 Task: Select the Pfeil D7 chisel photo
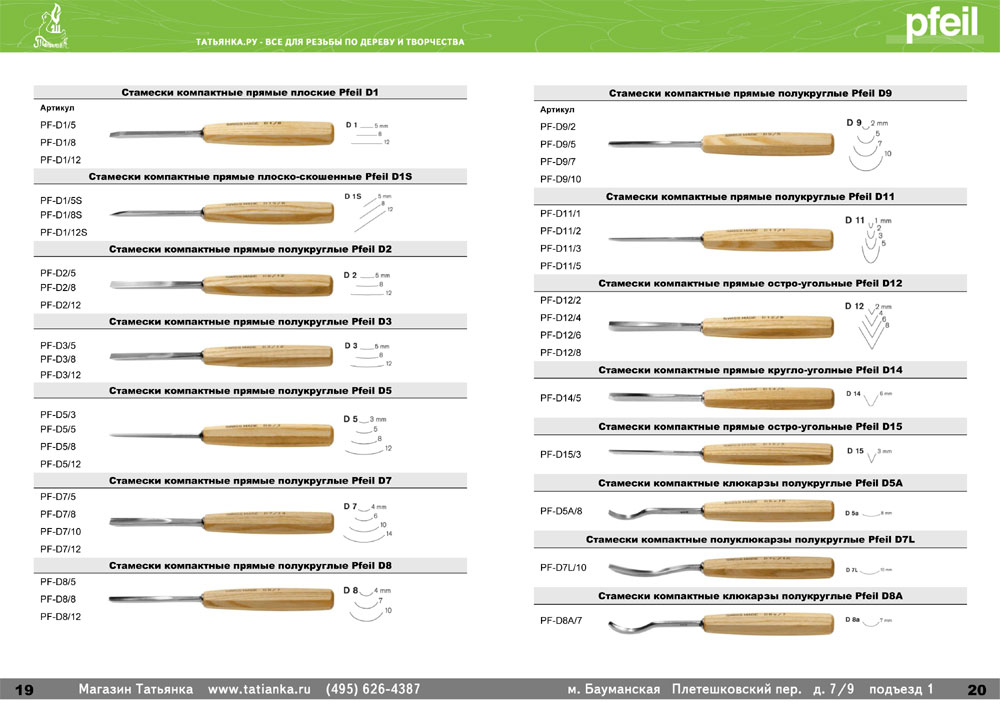(x=222, y=522)
